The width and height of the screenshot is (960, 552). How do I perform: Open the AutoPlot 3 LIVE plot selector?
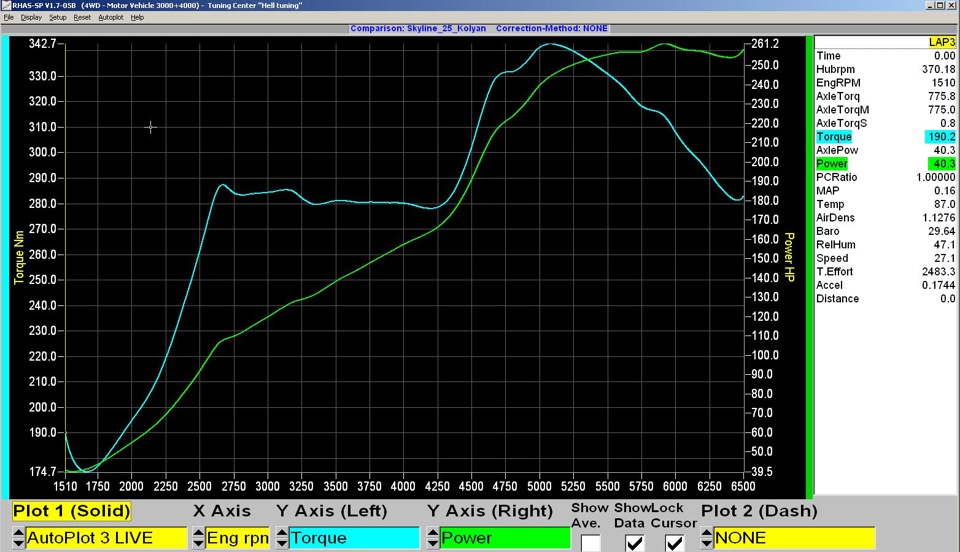point(106,538)
